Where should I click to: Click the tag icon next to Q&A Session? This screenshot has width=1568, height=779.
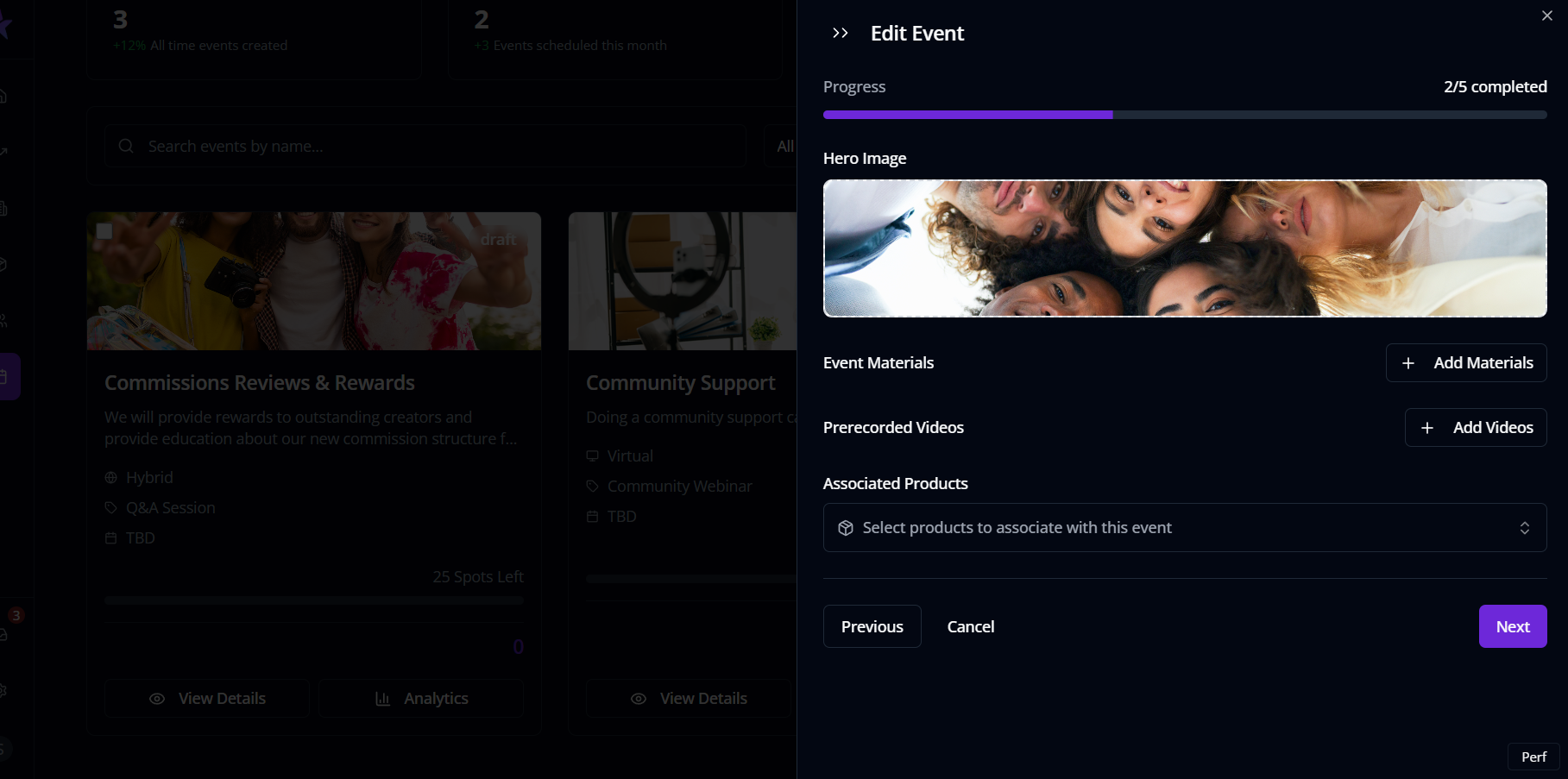pyautogui.click(x=110, y=508)
